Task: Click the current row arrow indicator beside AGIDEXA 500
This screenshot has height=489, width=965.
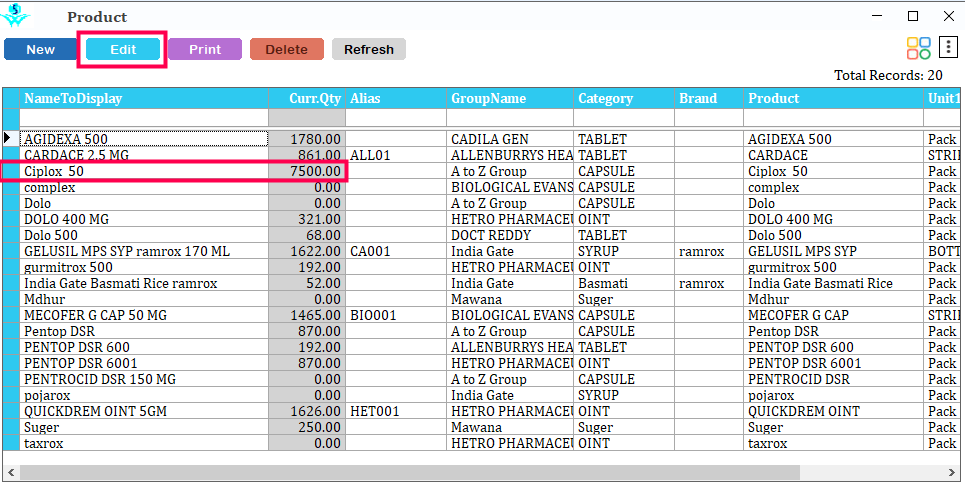Action: (7, 138)
